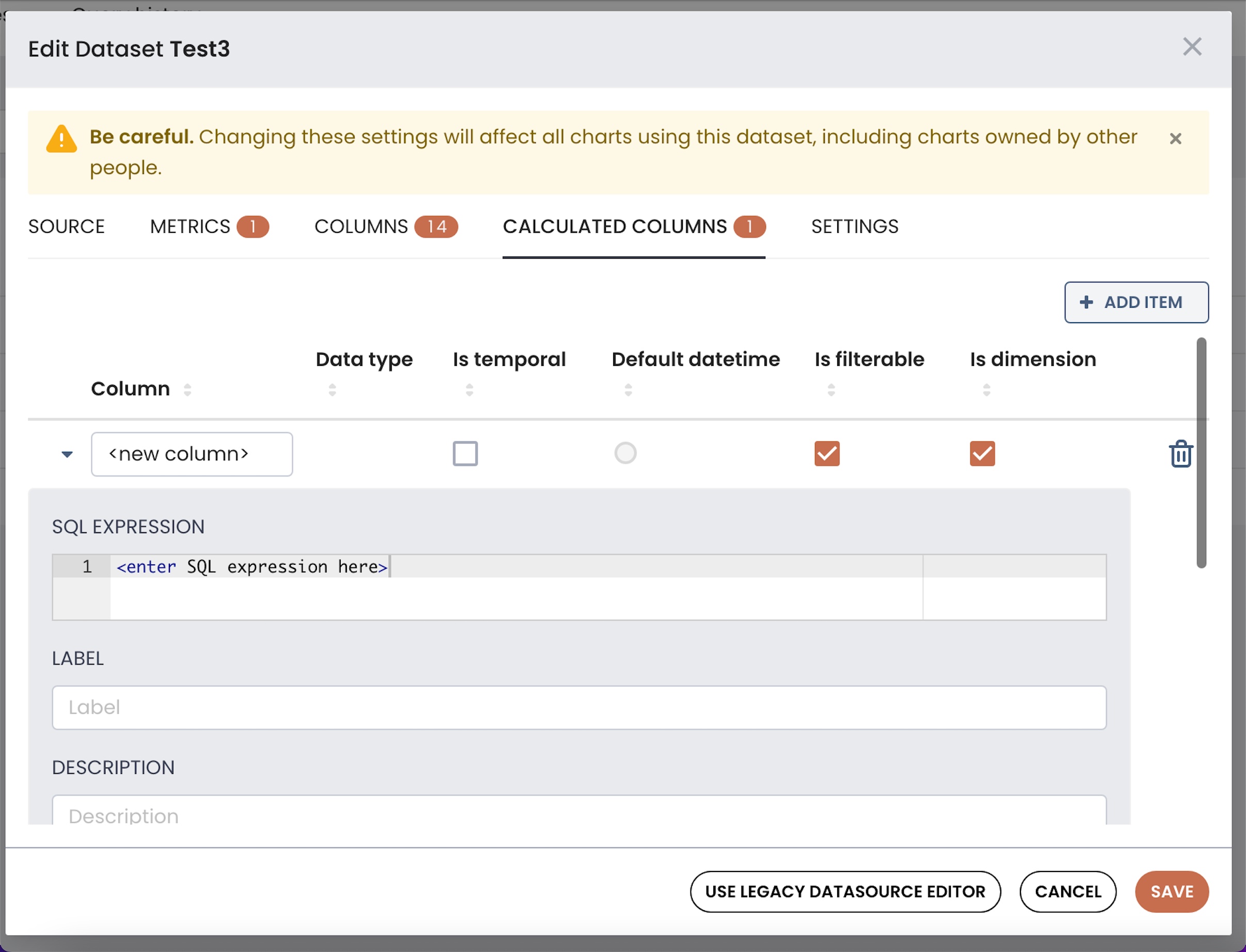1246x952 pixels.
Task: Switch to the Metrics tab
Action: pos(190,226)
